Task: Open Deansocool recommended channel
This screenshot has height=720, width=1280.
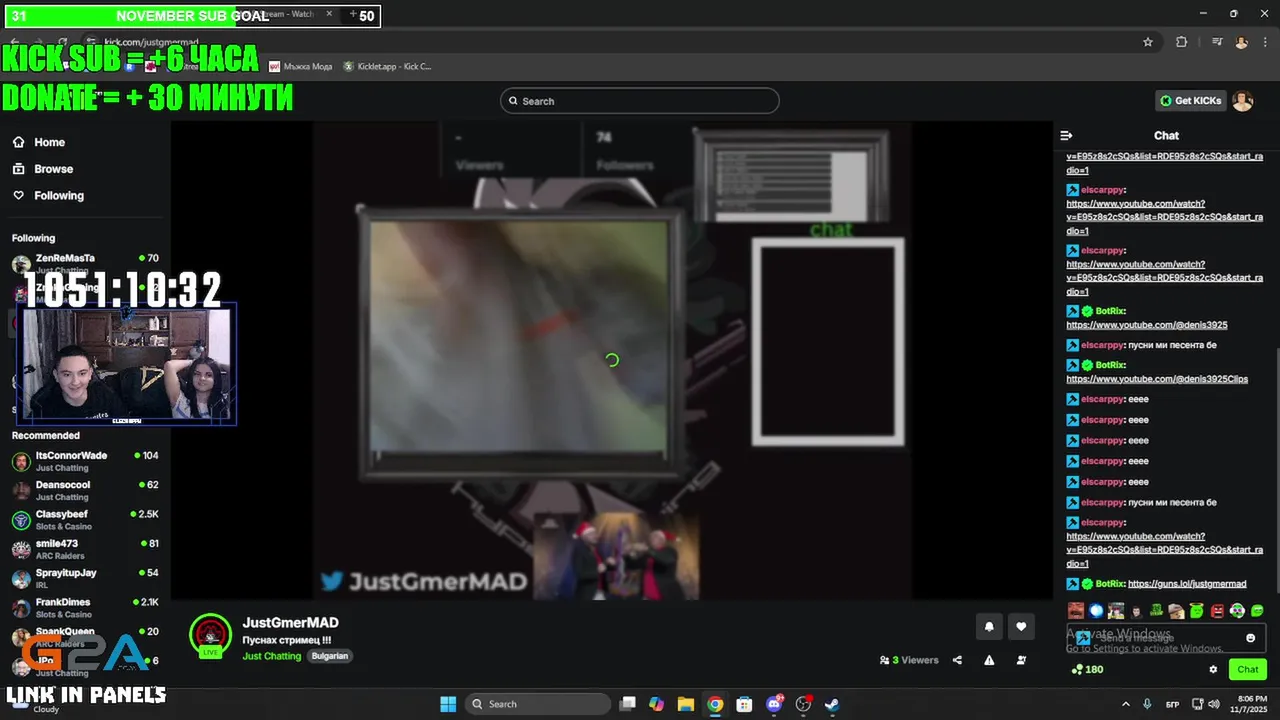Action: pos(84,490)
